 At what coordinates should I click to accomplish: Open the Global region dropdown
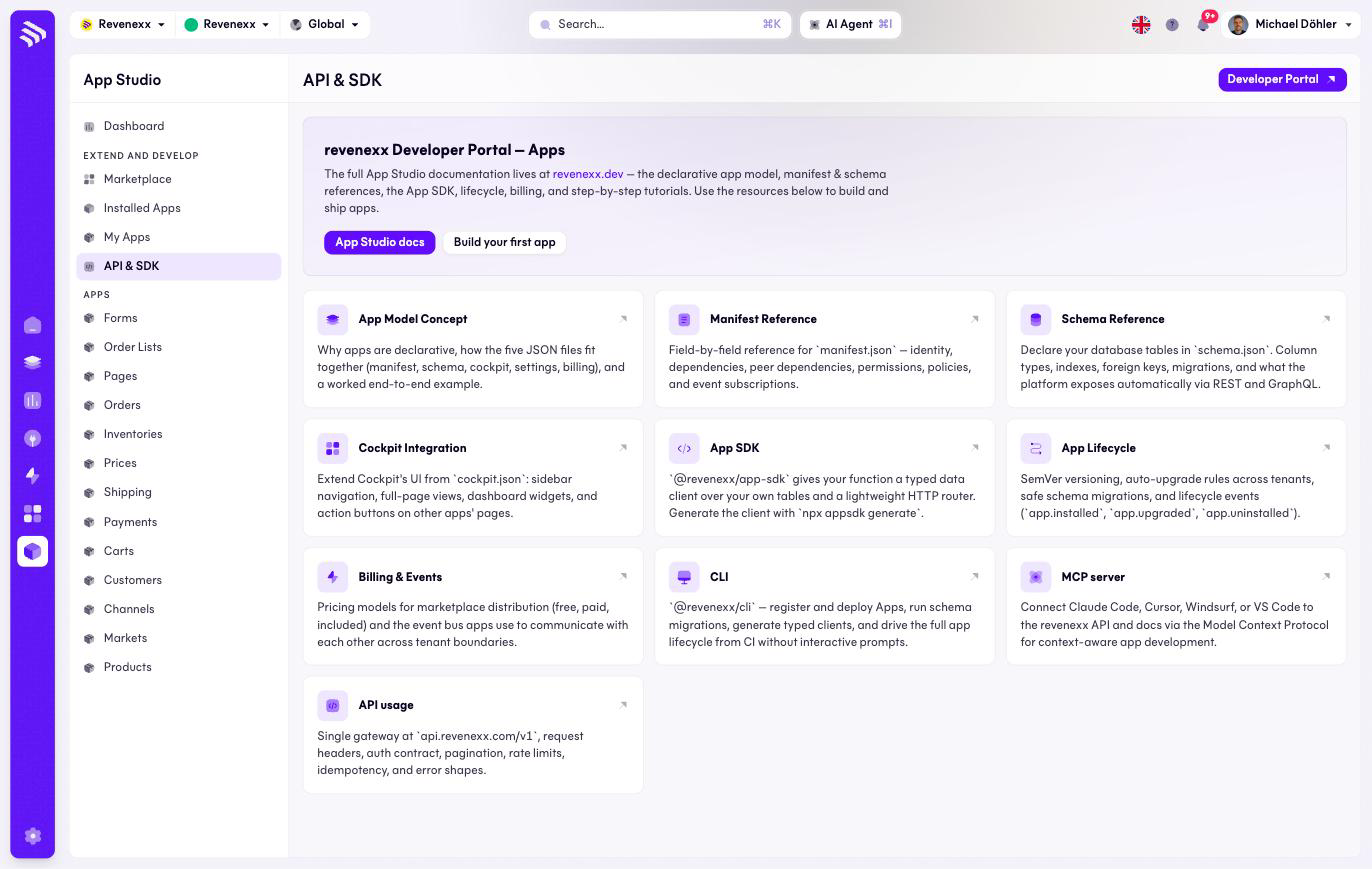[x=324, y=24]
